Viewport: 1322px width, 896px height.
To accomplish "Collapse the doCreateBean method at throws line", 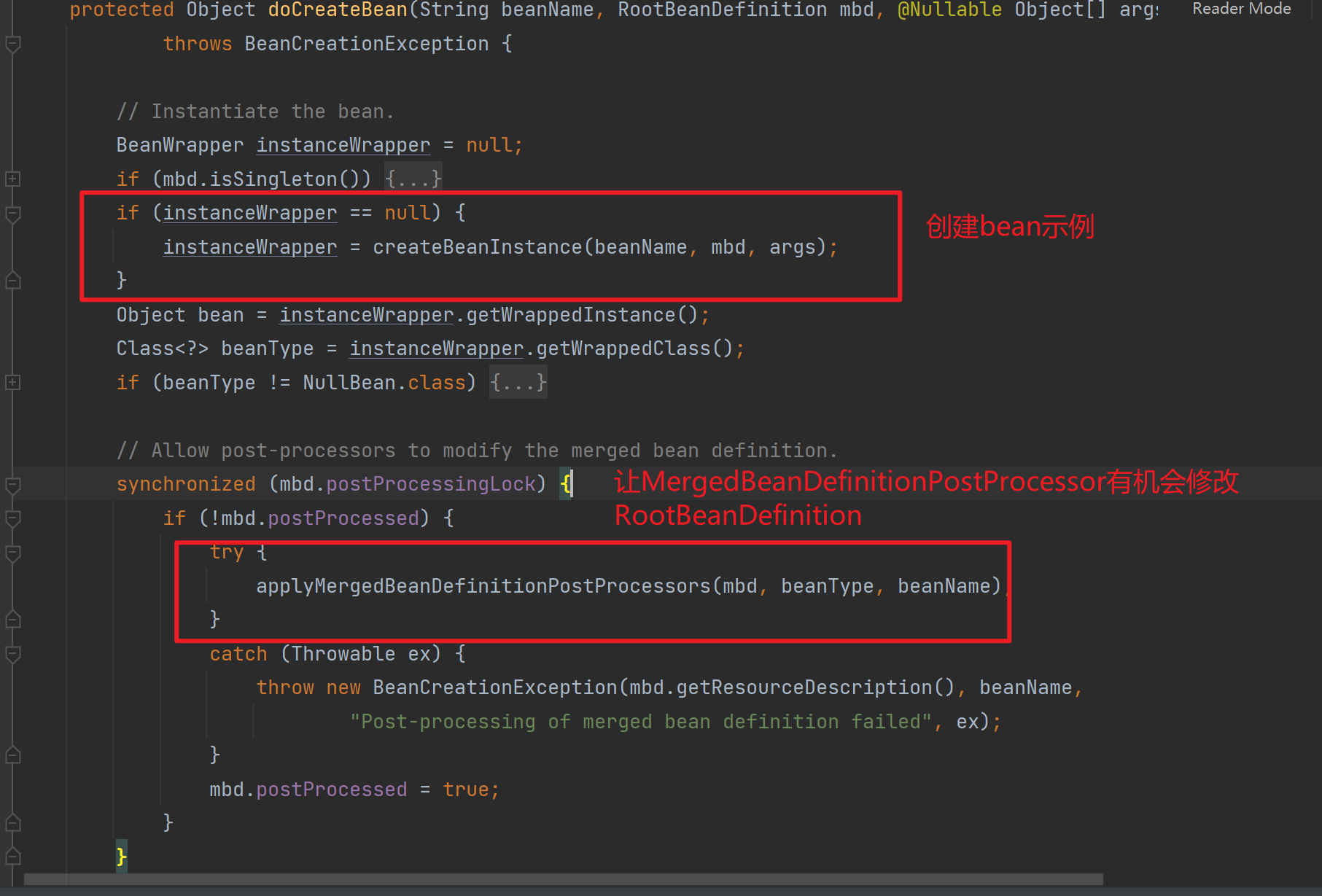I will click(x=12, y=44).
